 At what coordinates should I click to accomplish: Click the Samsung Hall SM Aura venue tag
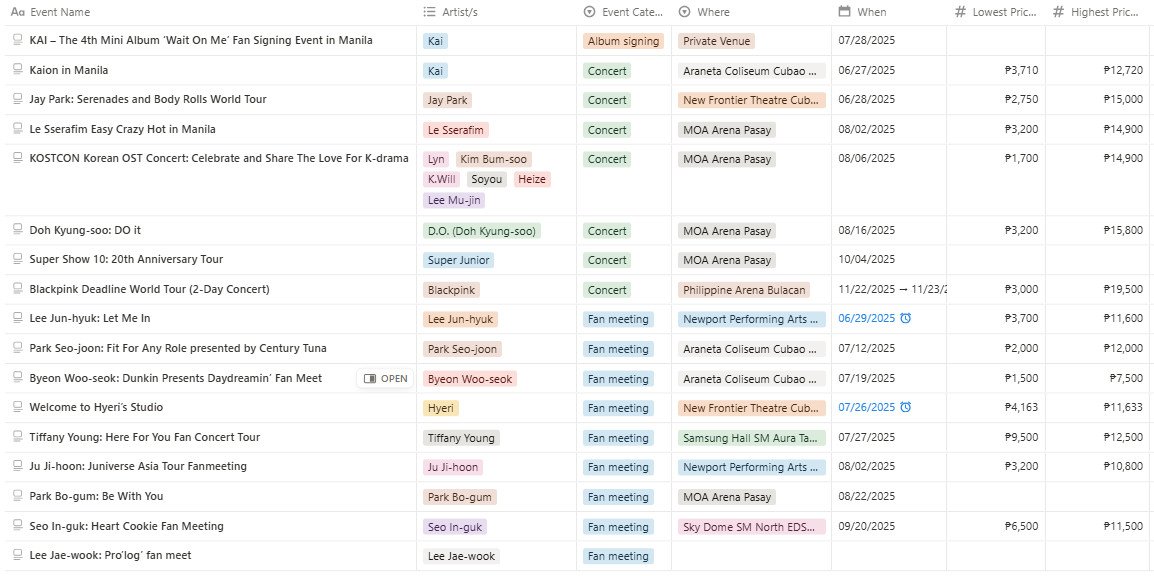coord(751,438)
